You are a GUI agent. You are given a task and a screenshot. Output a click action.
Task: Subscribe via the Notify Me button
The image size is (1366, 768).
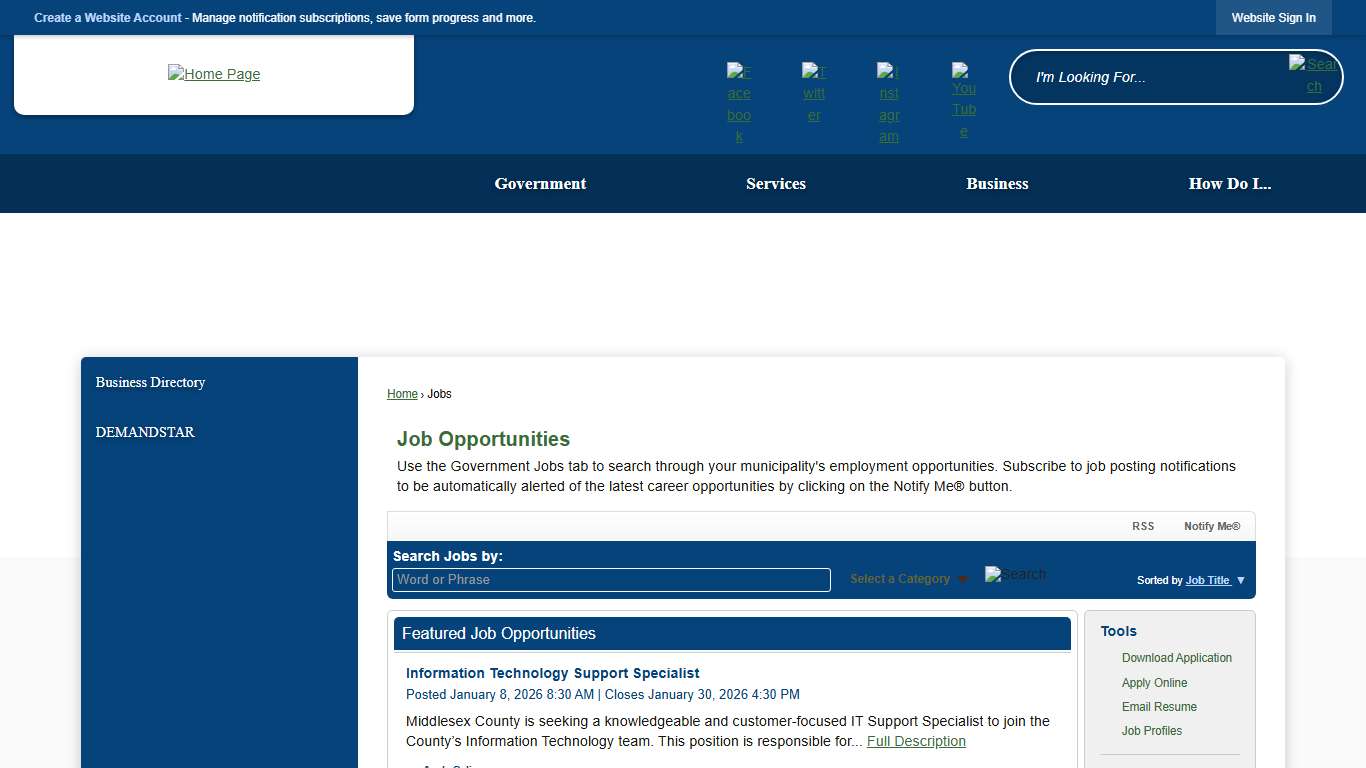pos(1212,525)
